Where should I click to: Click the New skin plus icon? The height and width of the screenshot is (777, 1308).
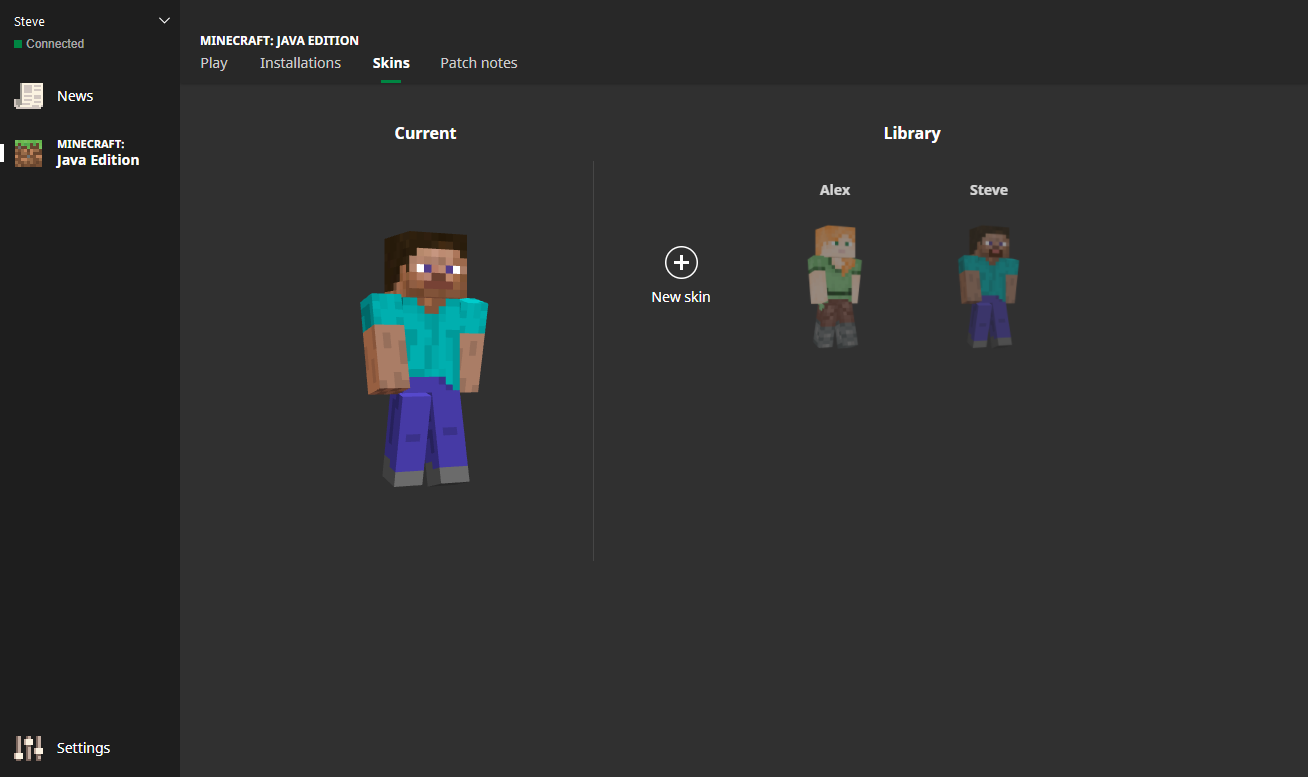tap(681, 262)
